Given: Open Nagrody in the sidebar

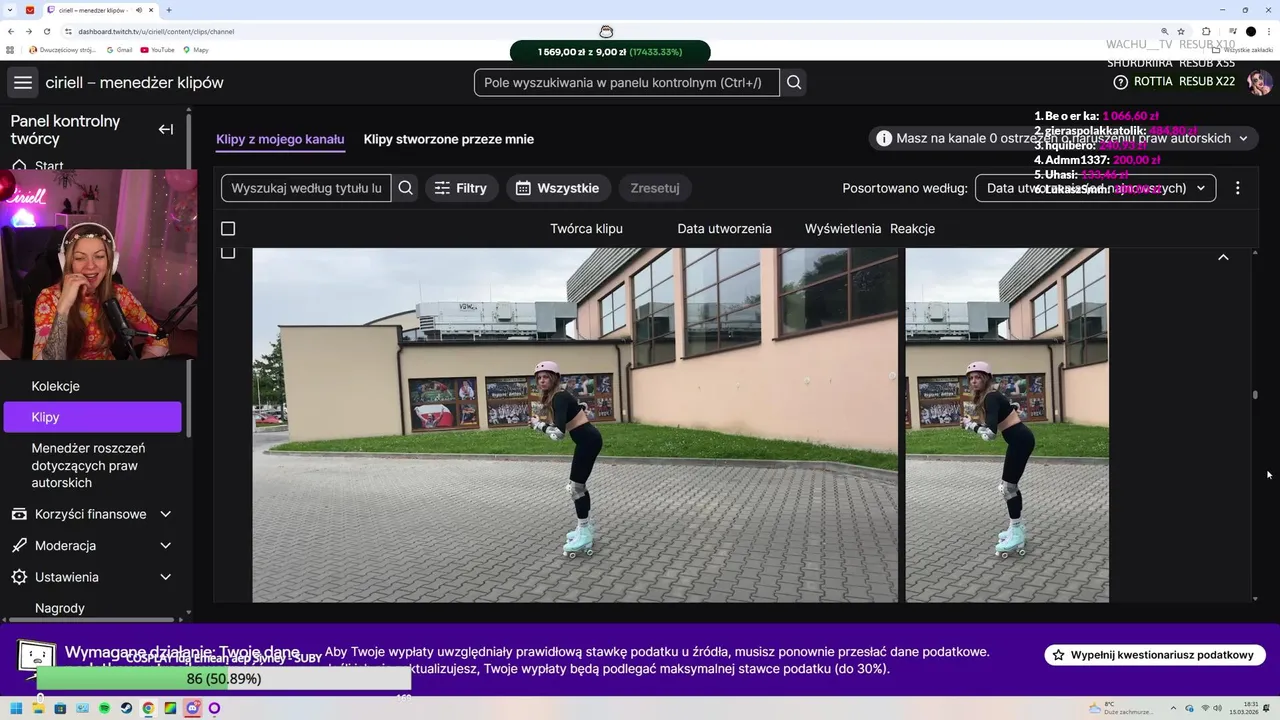Looking at the screenshot, I should pyautogui.click(x=59, y=608).
